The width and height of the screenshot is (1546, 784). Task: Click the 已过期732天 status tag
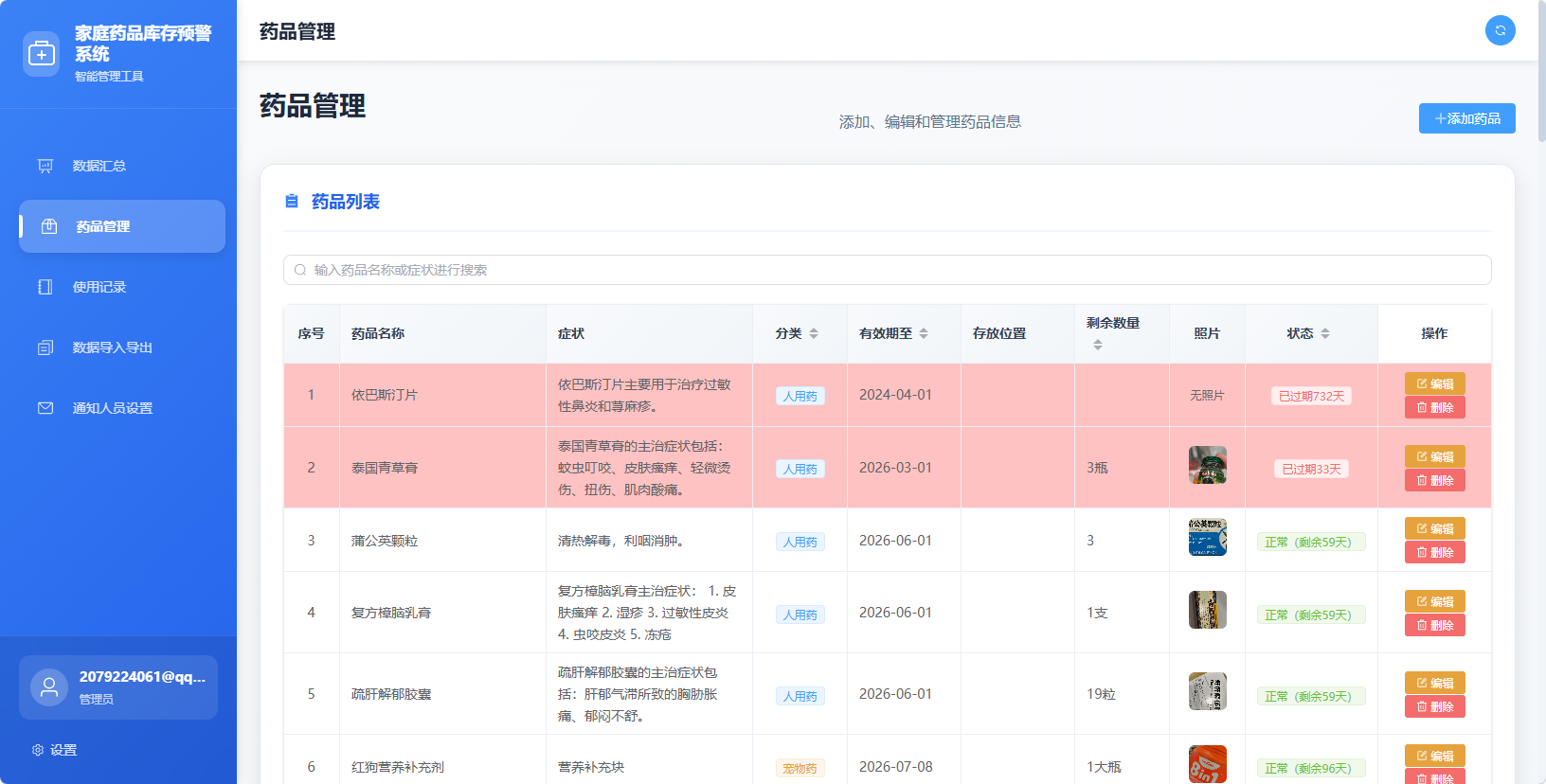click(1312, 396)
